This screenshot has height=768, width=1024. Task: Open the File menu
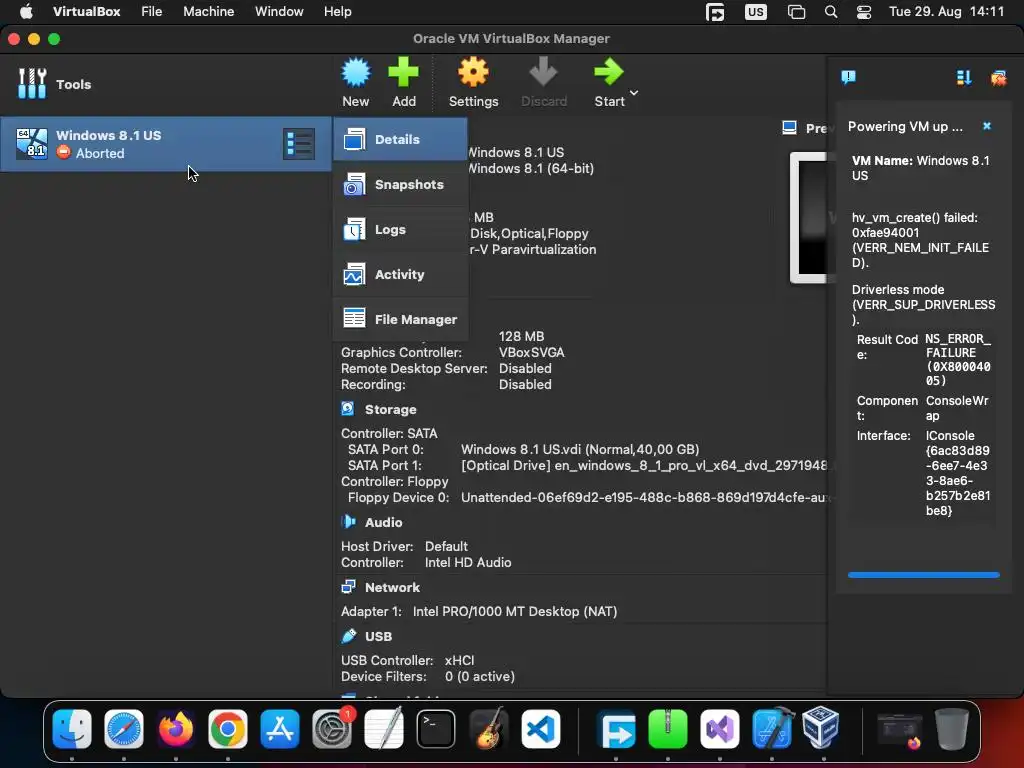pyautogui.click(x=152, y=12)
